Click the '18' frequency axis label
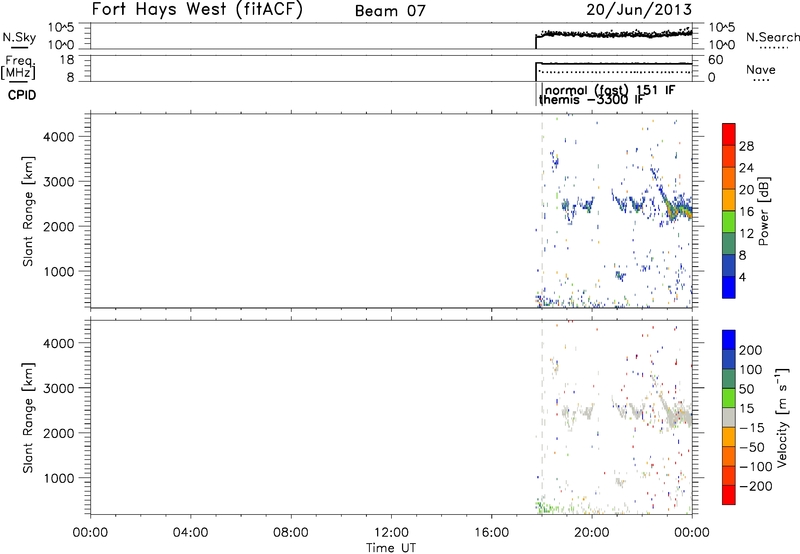This screenshot has height=554, width=800. tap(67, 60)
